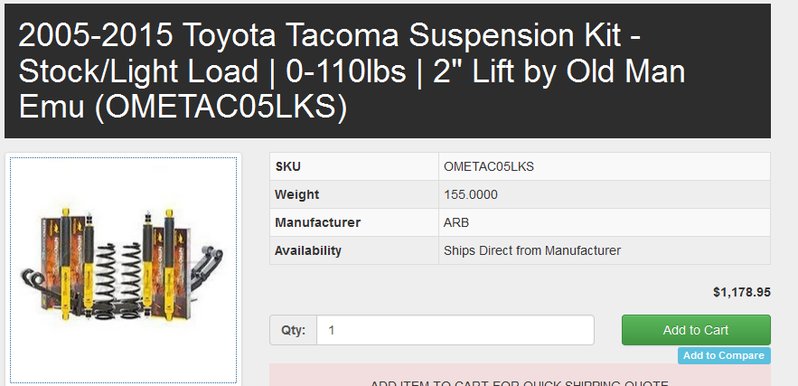The image size is (798, 386).
Task: Click the black coil springs in the product photo
Action: point(118,279)
